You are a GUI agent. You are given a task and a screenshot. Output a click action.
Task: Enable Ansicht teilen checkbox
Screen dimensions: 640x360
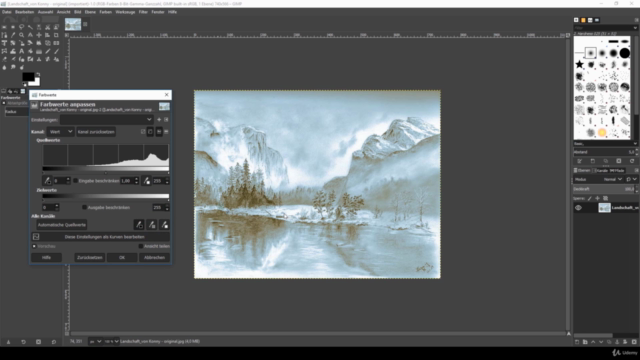[x=141, y=246]
